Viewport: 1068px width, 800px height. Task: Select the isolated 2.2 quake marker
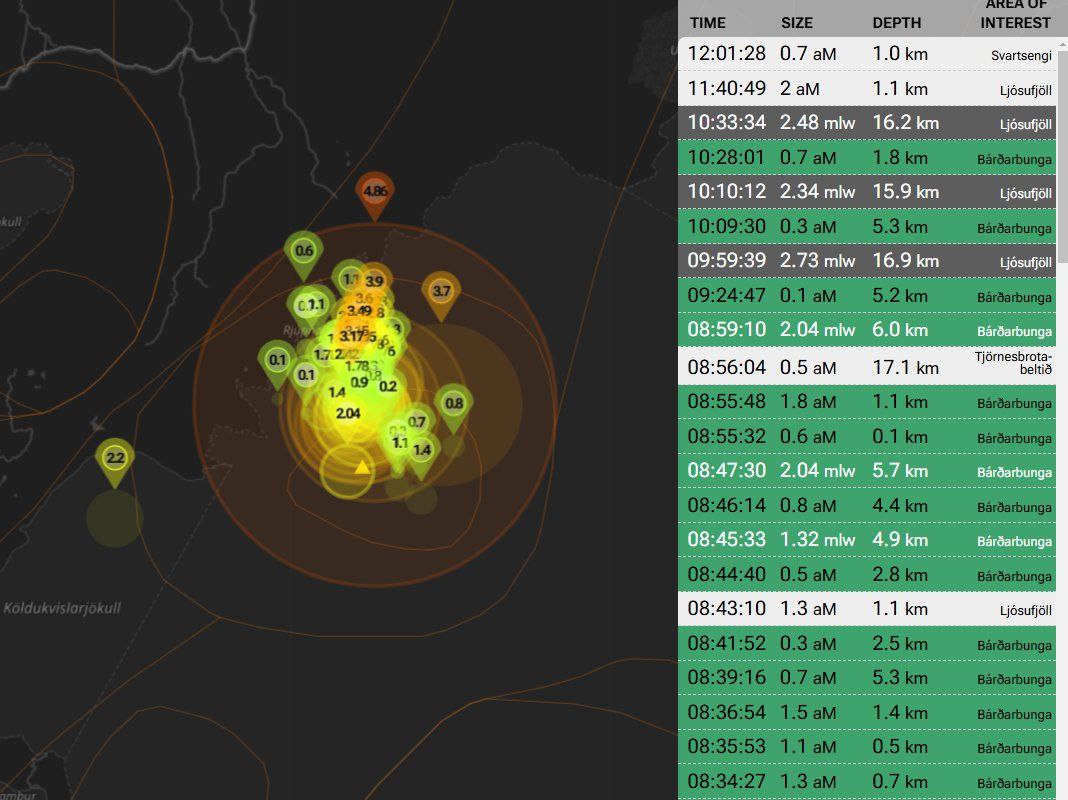[x=115, y=458]
